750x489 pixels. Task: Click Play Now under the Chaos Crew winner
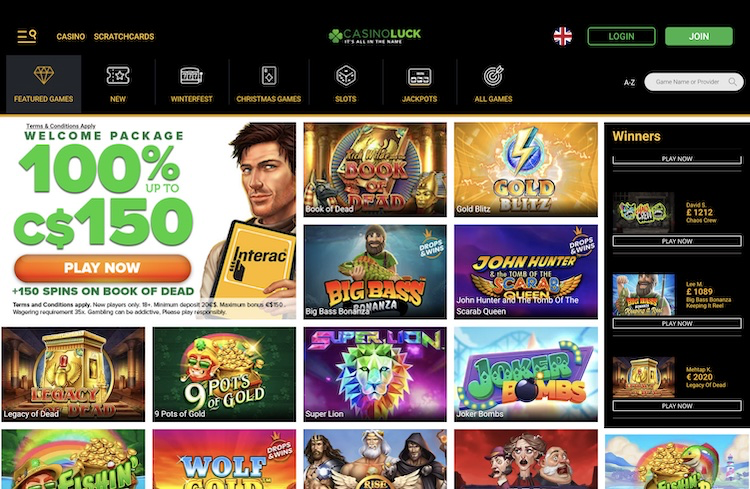pyautogui.click(x=677, y=241)
